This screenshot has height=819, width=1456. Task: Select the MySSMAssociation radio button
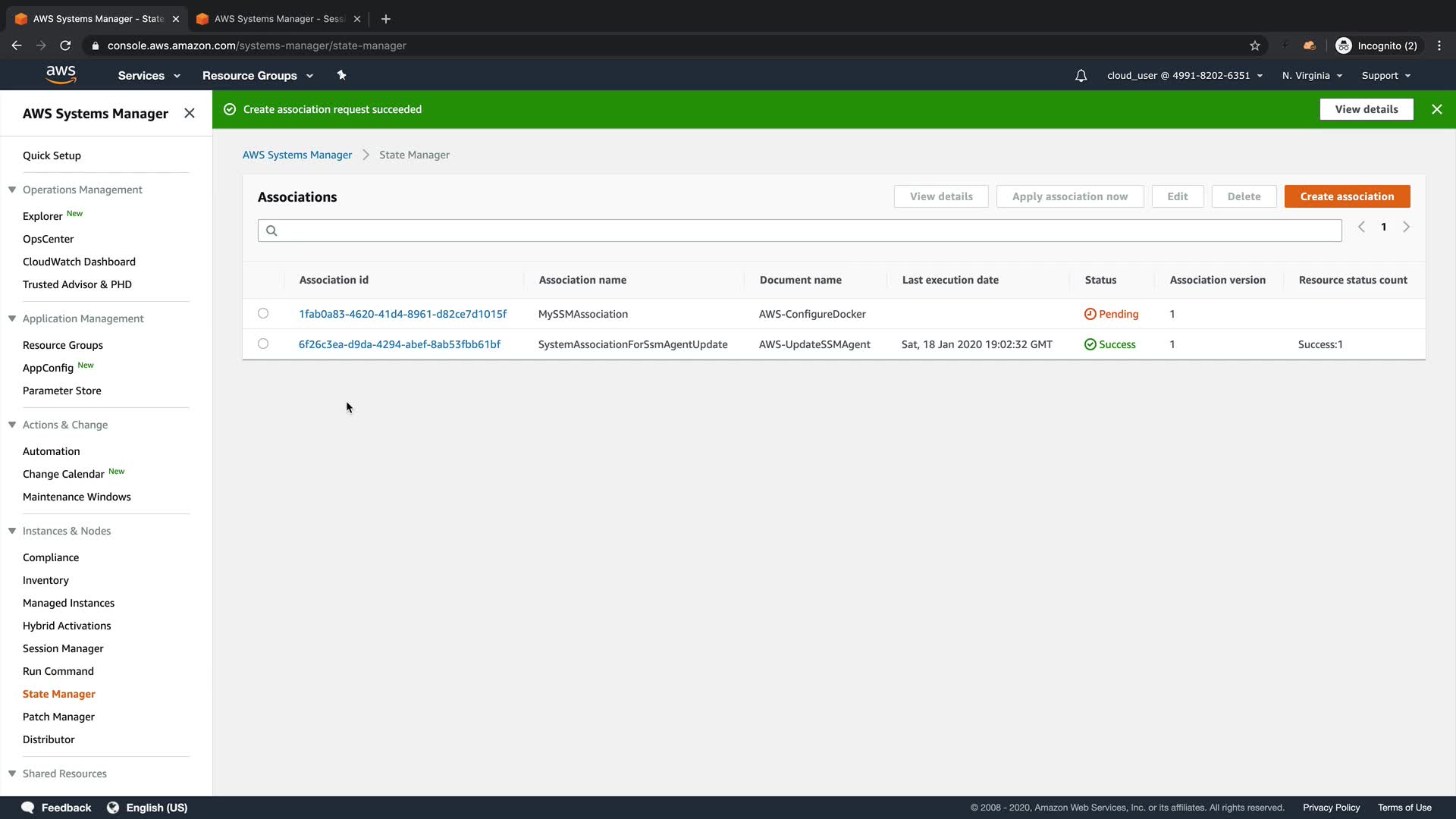(263, 313)
